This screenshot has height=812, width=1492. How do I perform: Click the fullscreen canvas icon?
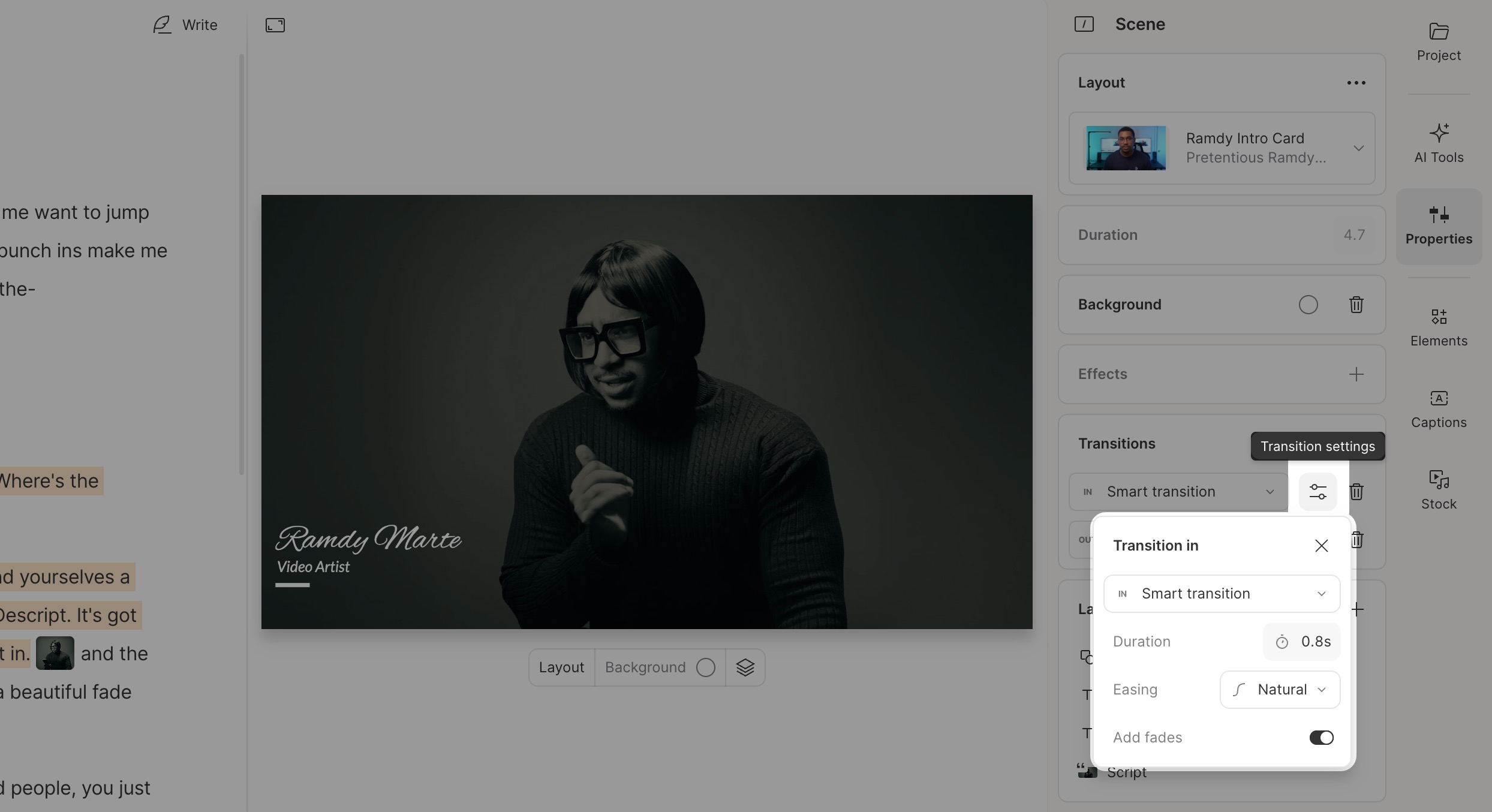tap(275, 25)
